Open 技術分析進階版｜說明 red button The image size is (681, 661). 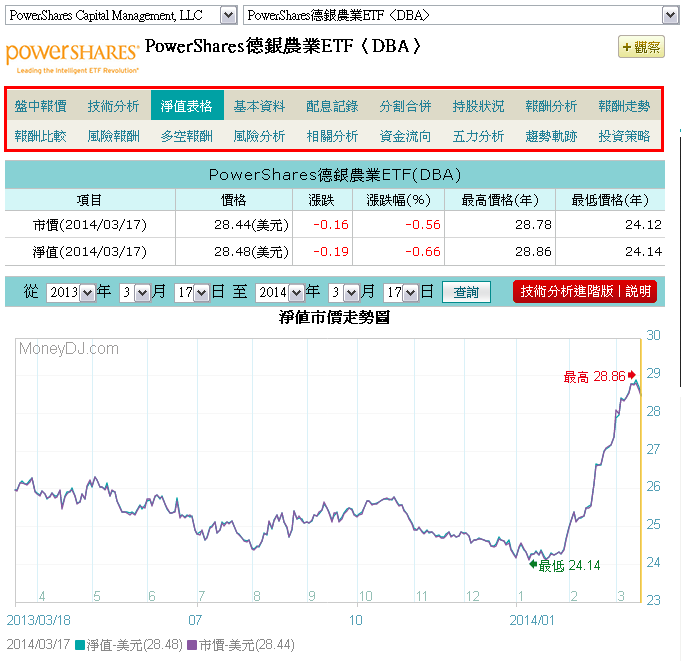tap(585, 291)
